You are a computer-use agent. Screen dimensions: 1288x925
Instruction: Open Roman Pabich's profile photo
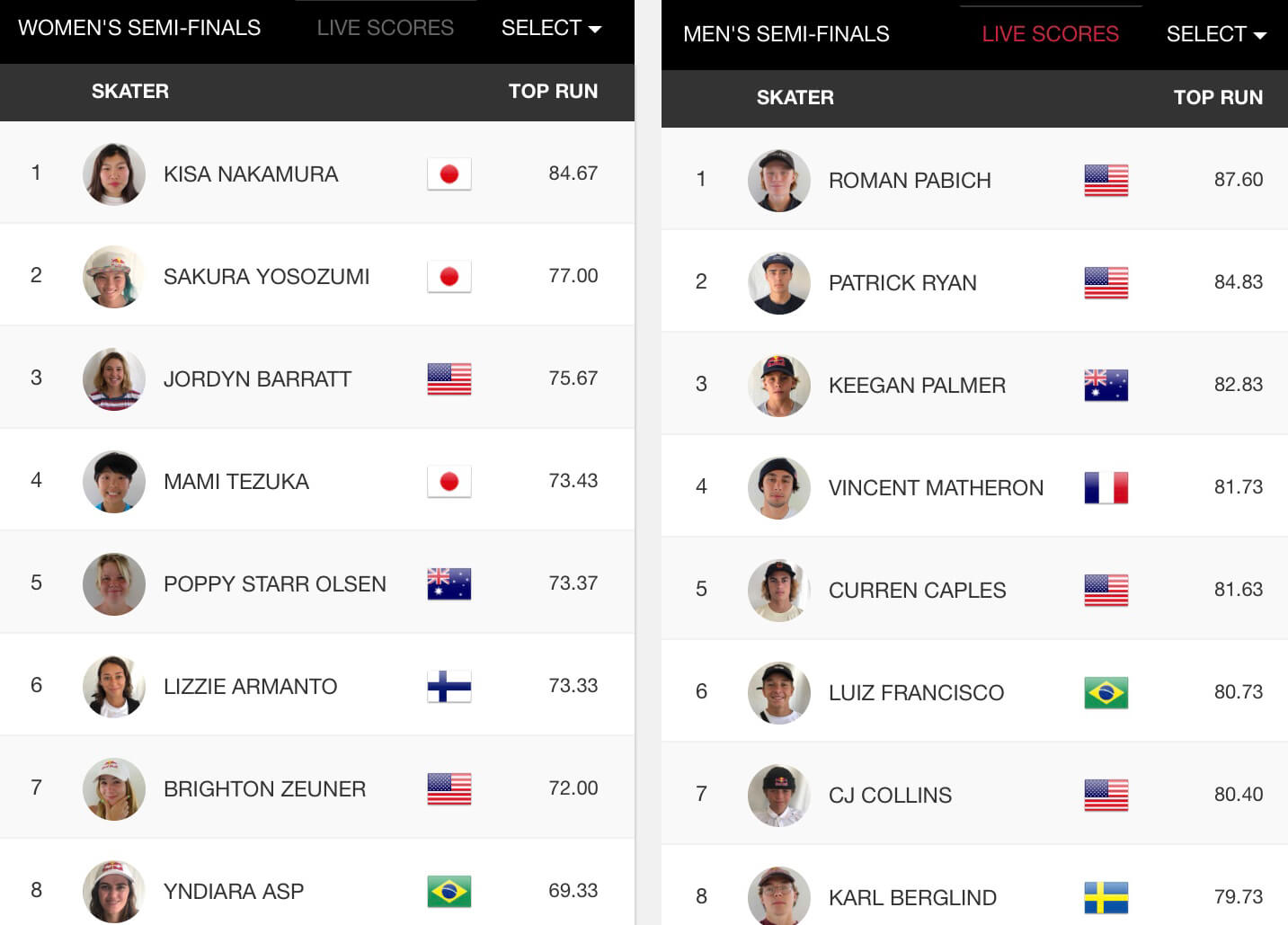779,181
